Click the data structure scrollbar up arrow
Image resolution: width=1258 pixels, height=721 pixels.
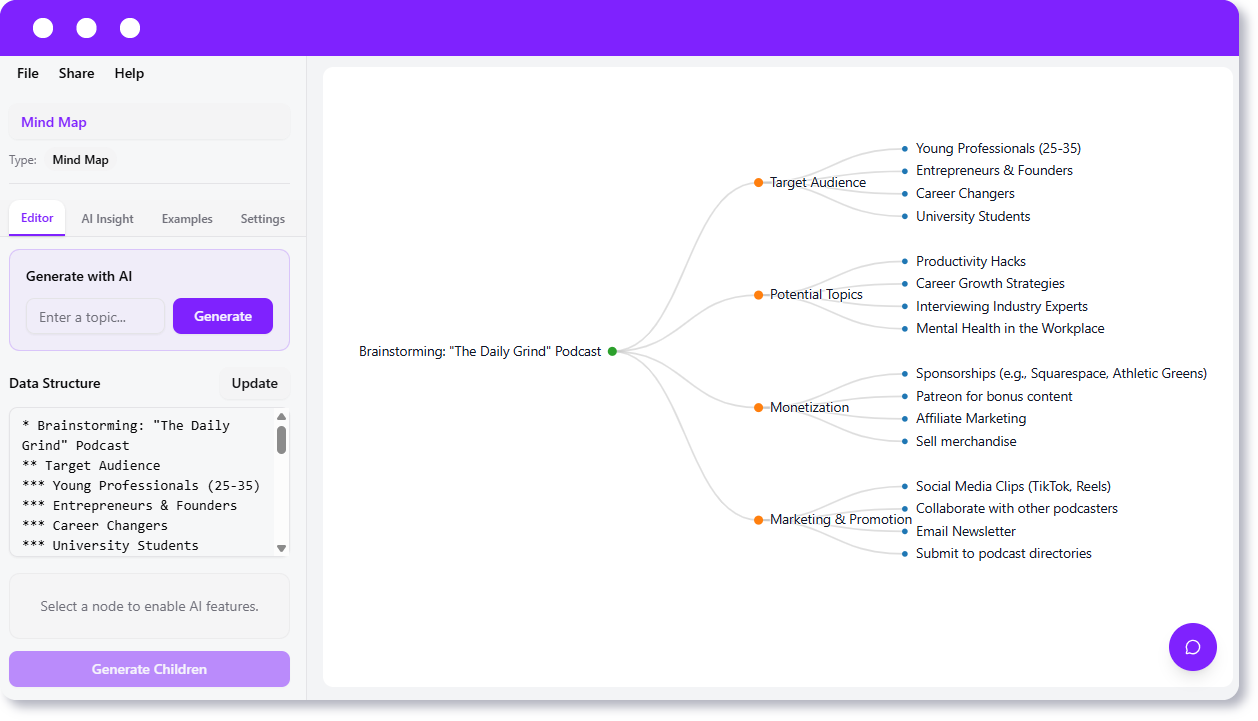[281, 417]
